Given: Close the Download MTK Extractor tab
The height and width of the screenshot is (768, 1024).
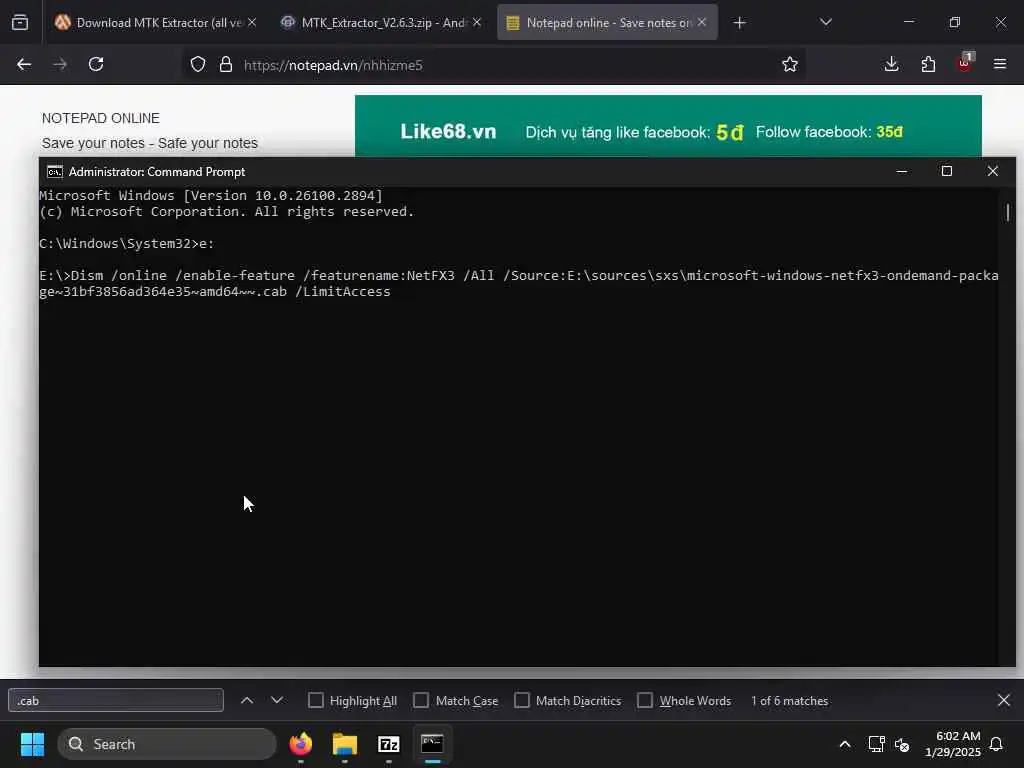Looking at the screenshot, I should (x=252, y=22).
